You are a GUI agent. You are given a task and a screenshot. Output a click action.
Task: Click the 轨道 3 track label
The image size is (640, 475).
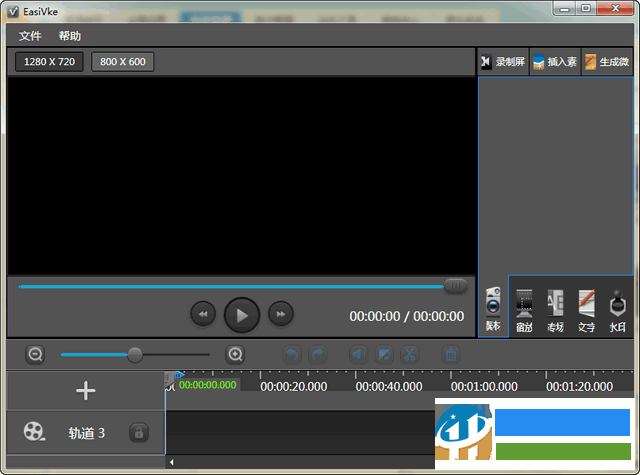tap(87, 433)
